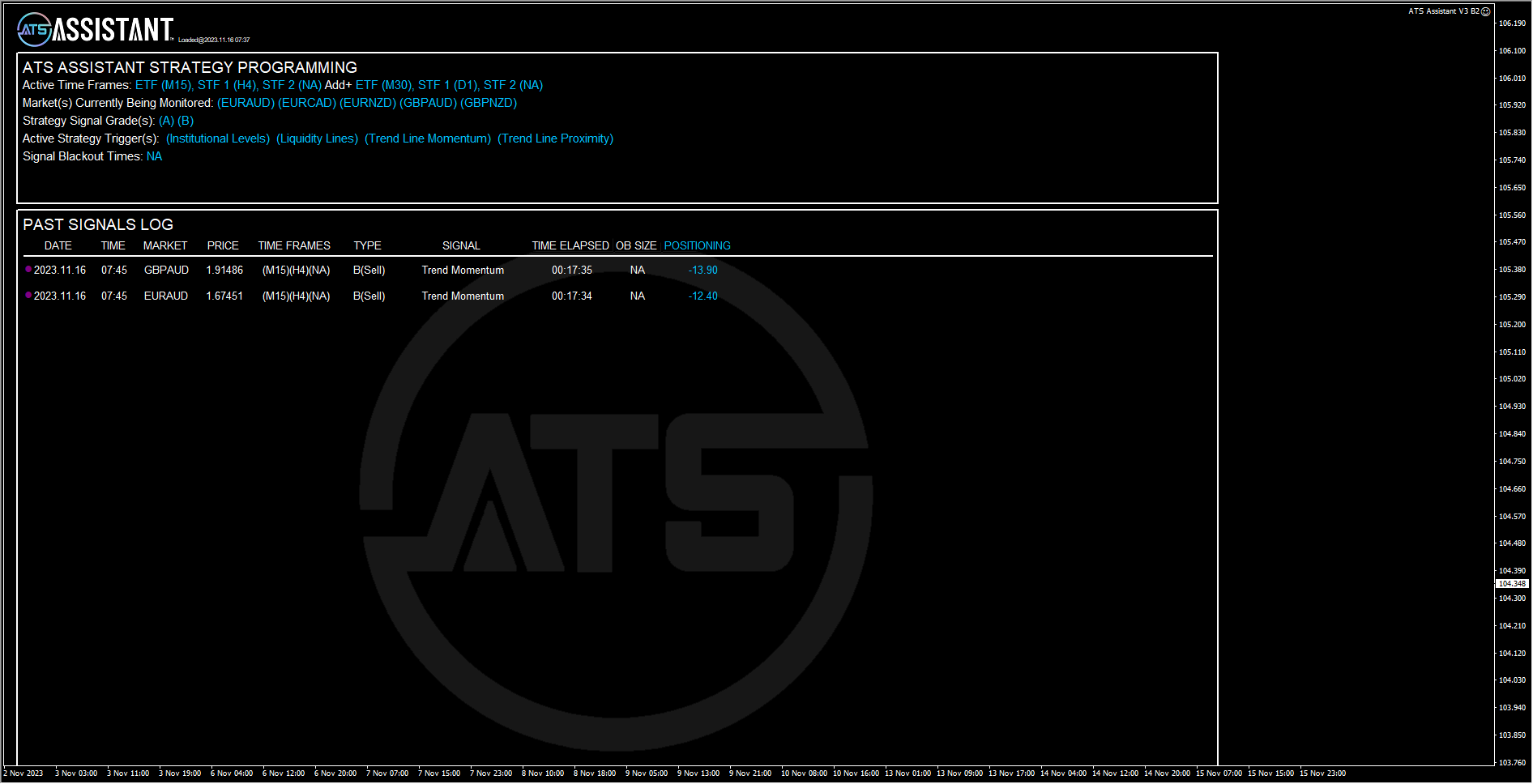Click the price 1.67451

coord(224,296)
